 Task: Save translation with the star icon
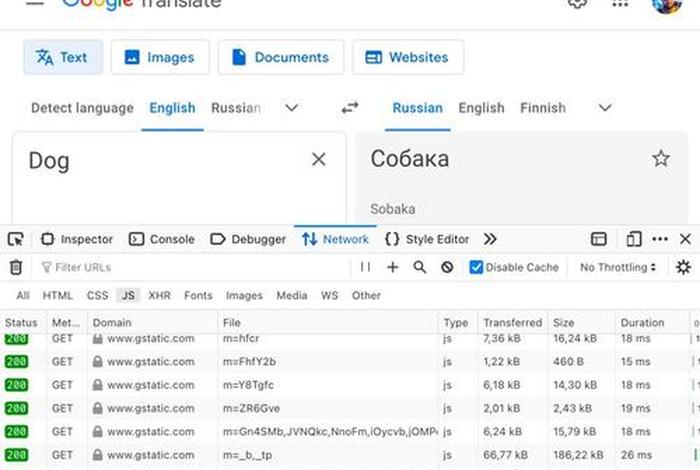pyautogui.click(x=661, y=158)
